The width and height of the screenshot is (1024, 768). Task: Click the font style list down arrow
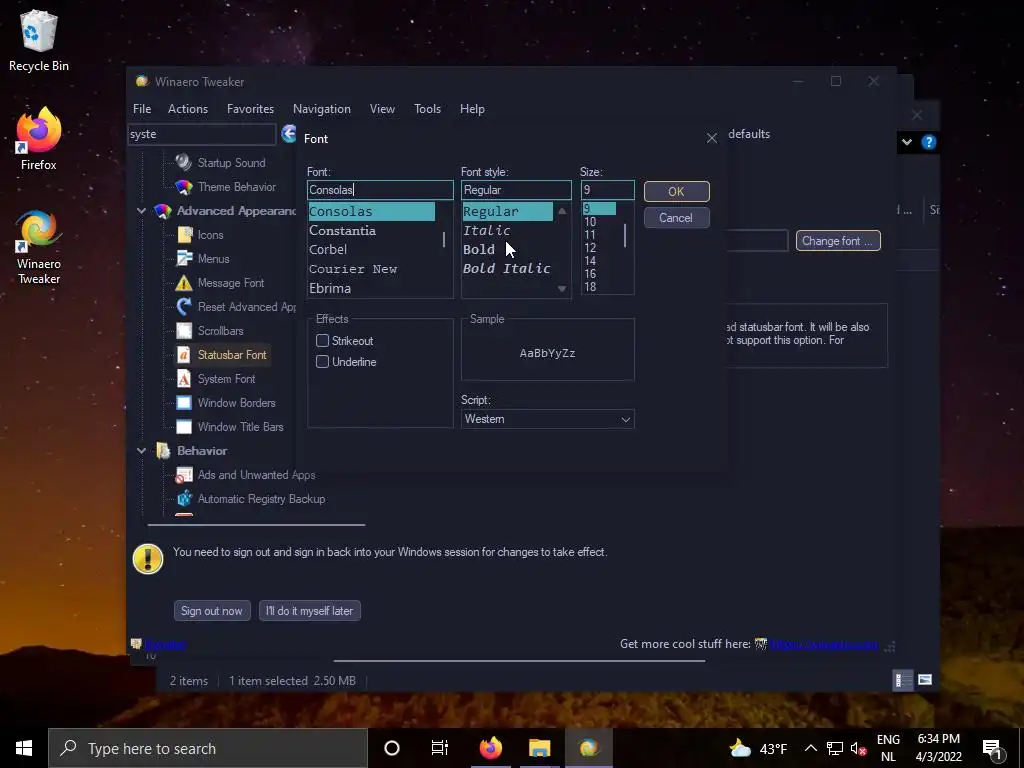tap(562, 289)
